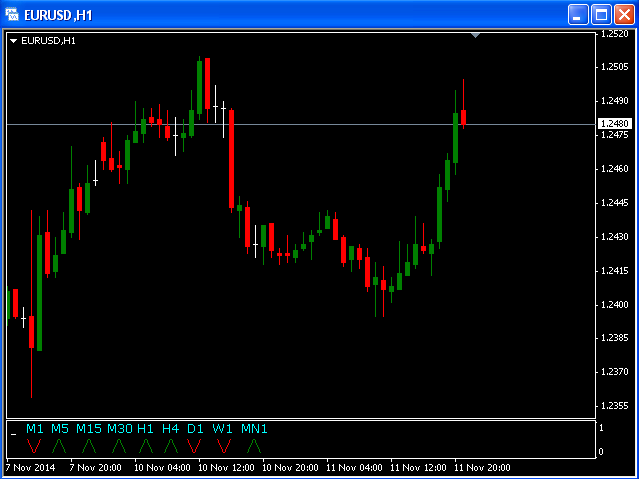Click the 11 Nov 12:00 time label

coord(419,467)
